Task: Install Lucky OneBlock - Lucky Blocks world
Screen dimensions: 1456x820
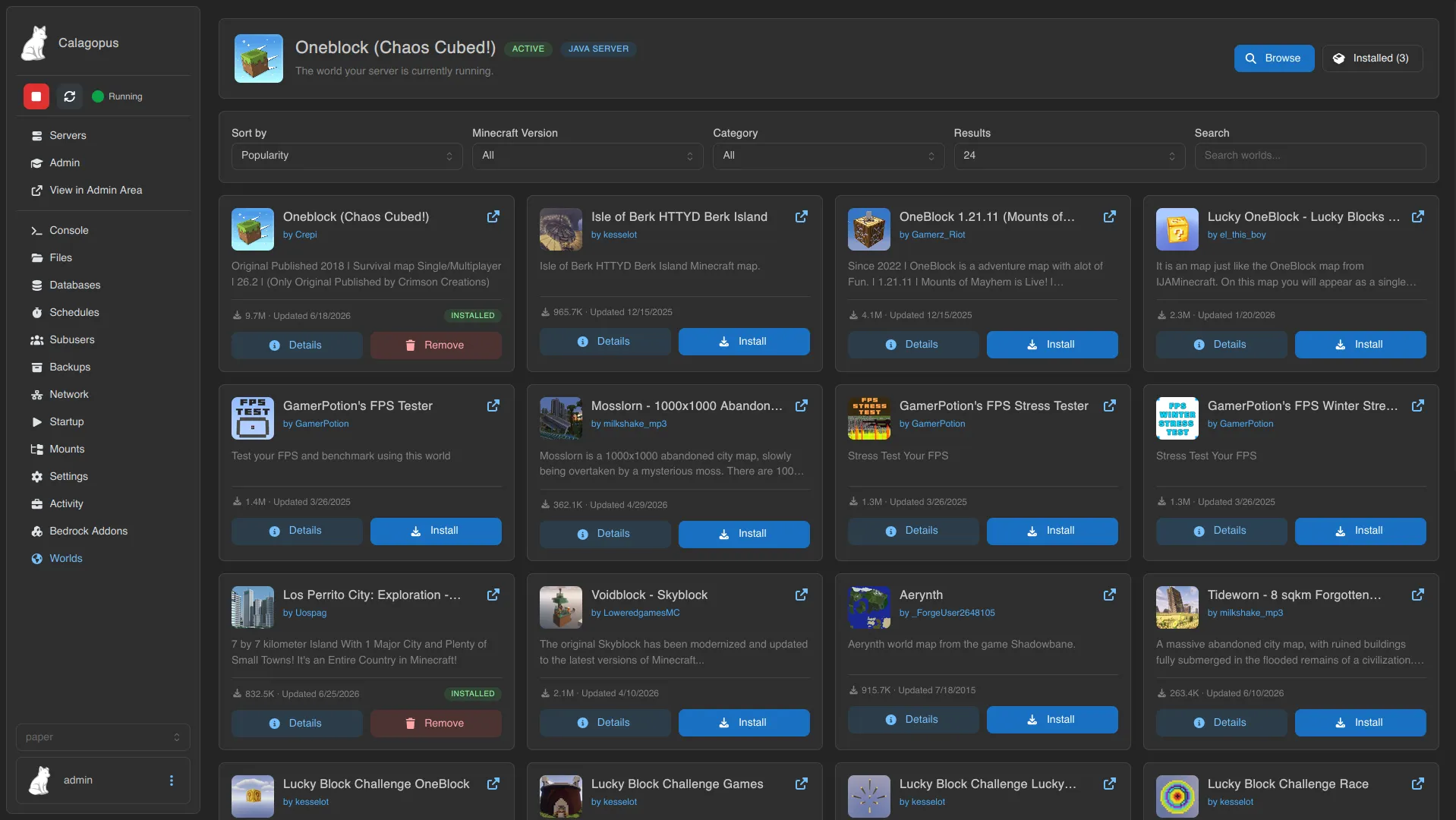Action: [1360, 345]
